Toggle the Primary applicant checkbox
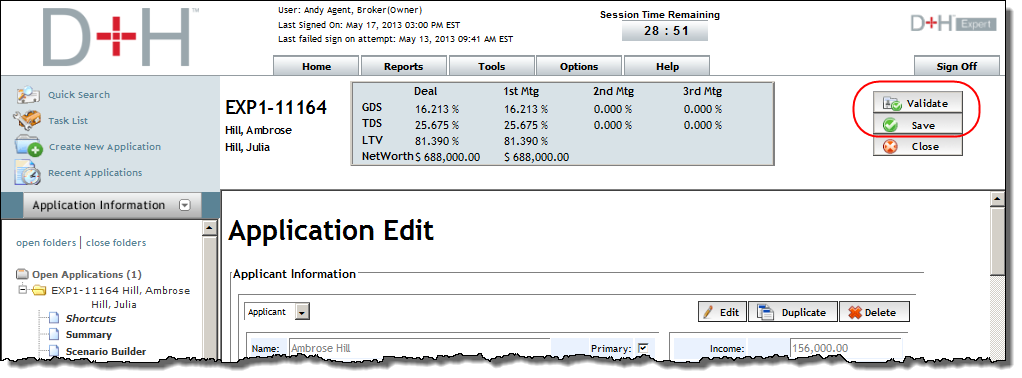The image size is (1022, 378). click(x=644, y=348)
